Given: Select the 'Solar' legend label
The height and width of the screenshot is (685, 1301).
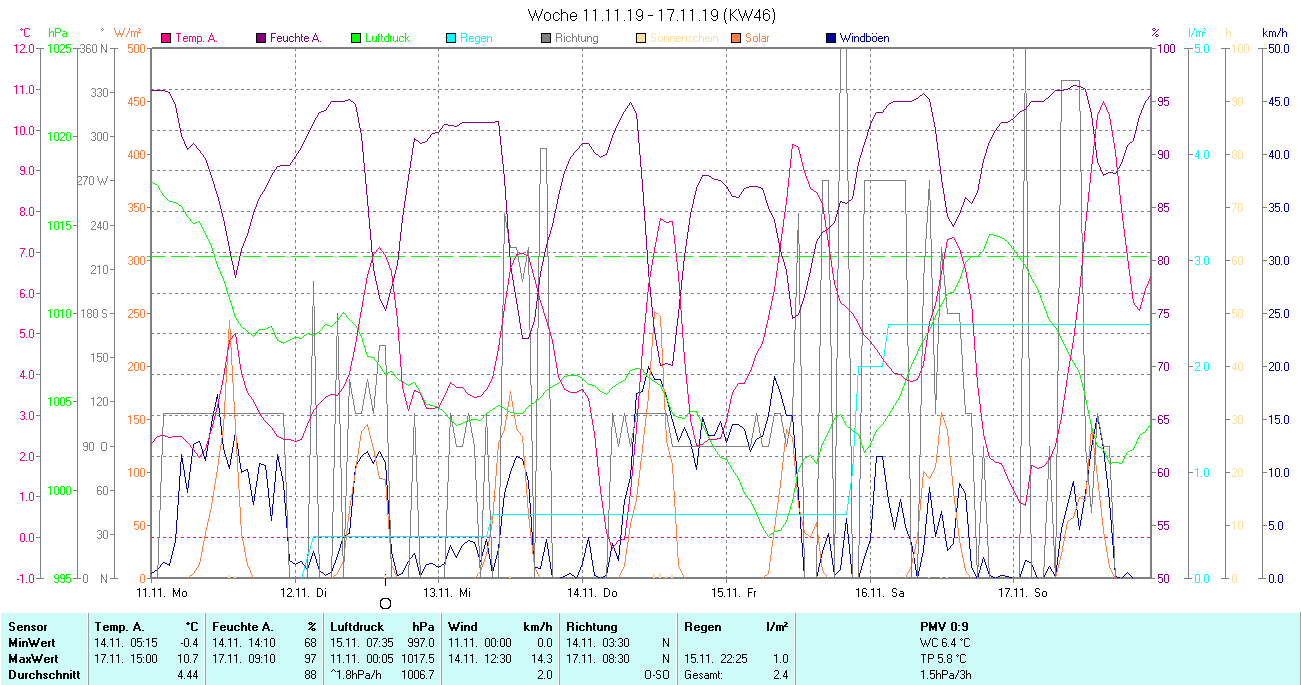Looking at the screenshot, I should 757,38.
